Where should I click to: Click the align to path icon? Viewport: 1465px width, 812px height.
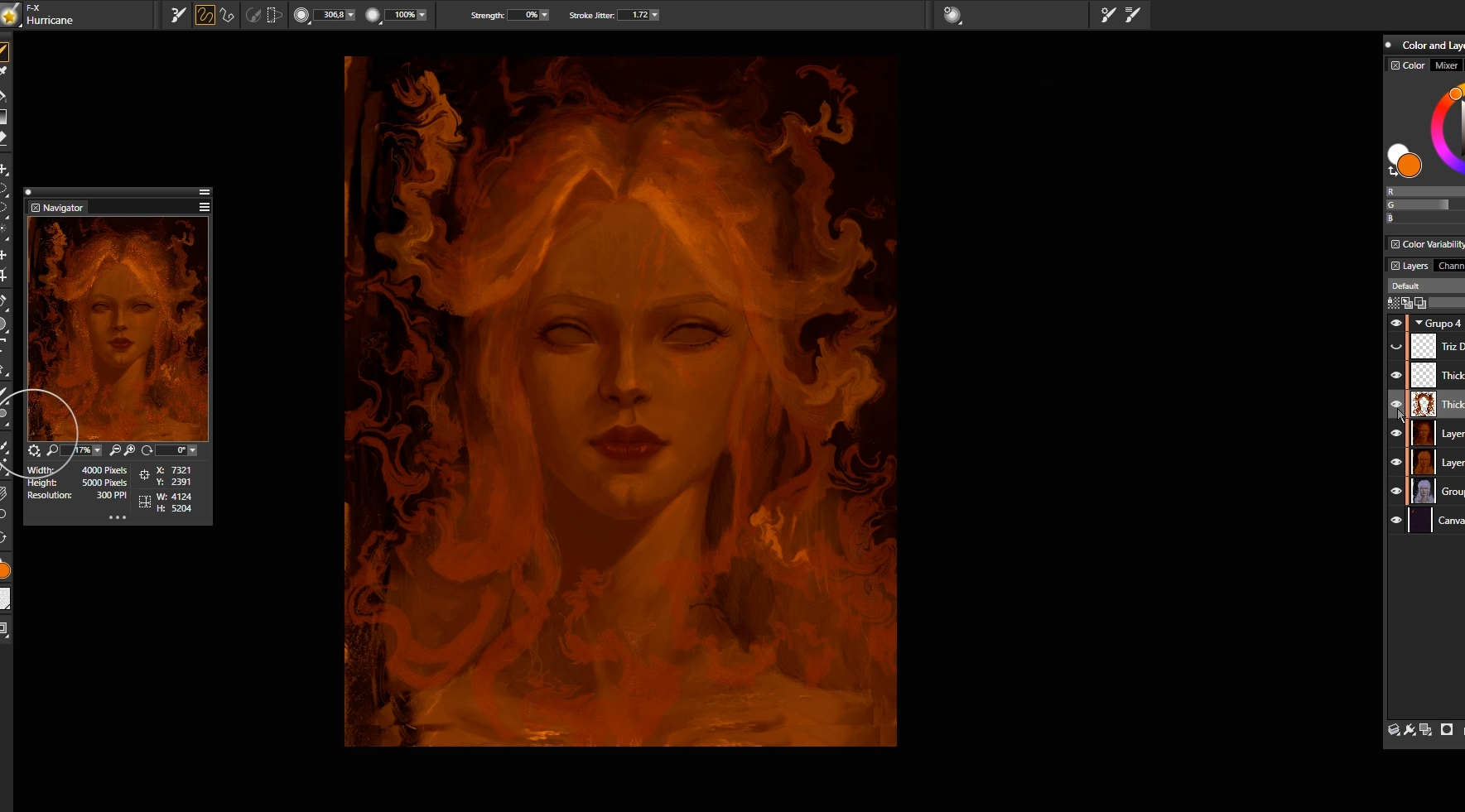(253, 15)
